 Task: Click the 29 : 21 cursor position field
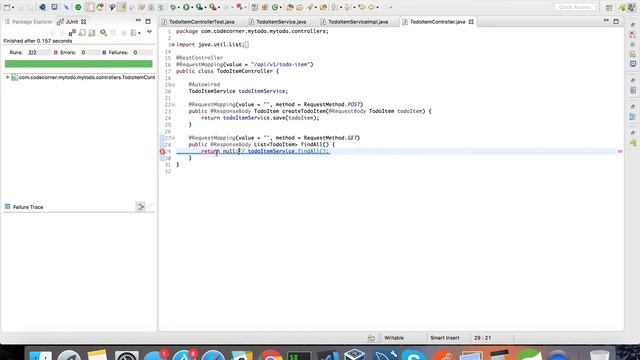pos(482,338)
